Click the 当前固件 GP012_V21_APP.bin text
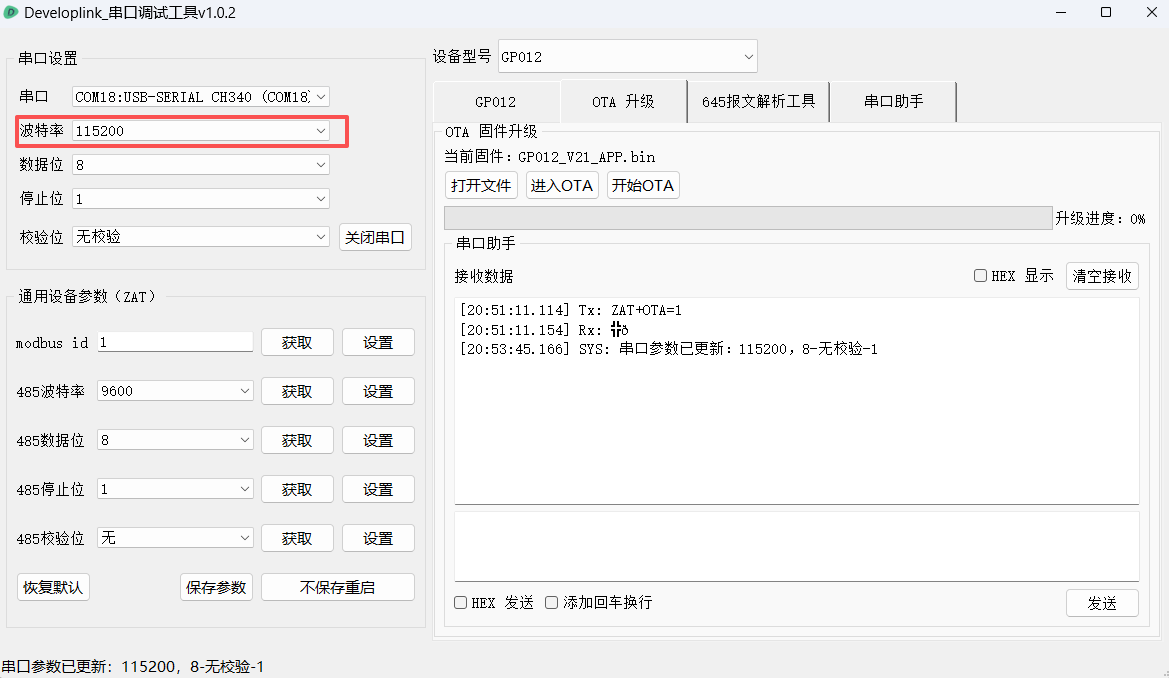 (549, 157)
